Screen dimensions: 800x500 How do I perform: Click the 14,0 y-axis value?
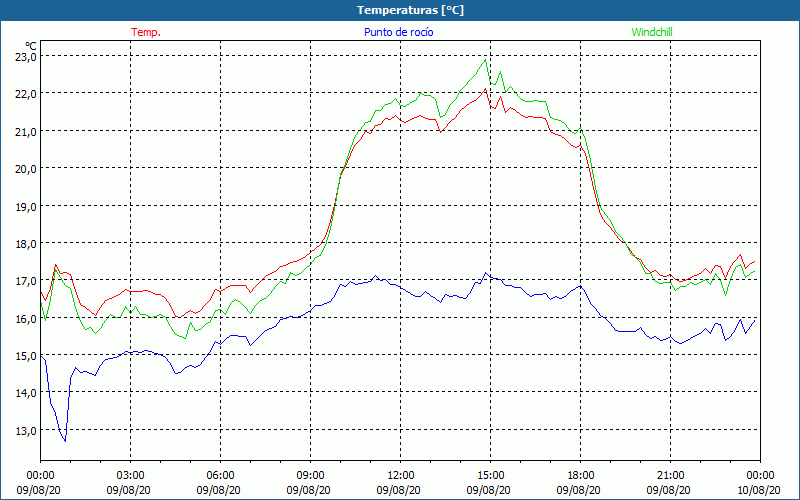pos(26,393)
